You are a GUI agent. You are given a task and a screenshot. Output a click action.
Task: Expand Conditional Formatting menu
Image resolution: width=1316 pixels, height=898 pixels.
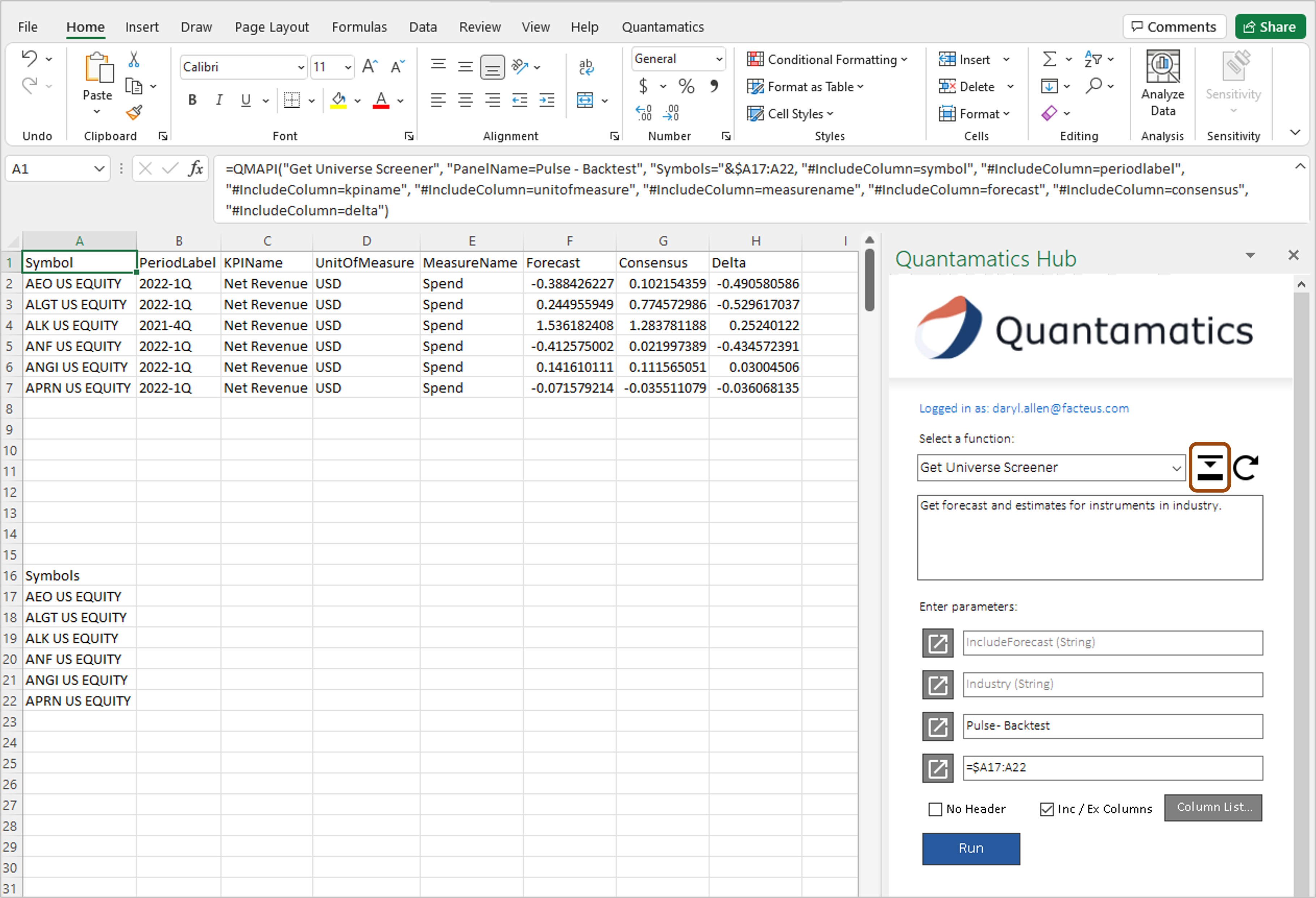click(827, 59)
